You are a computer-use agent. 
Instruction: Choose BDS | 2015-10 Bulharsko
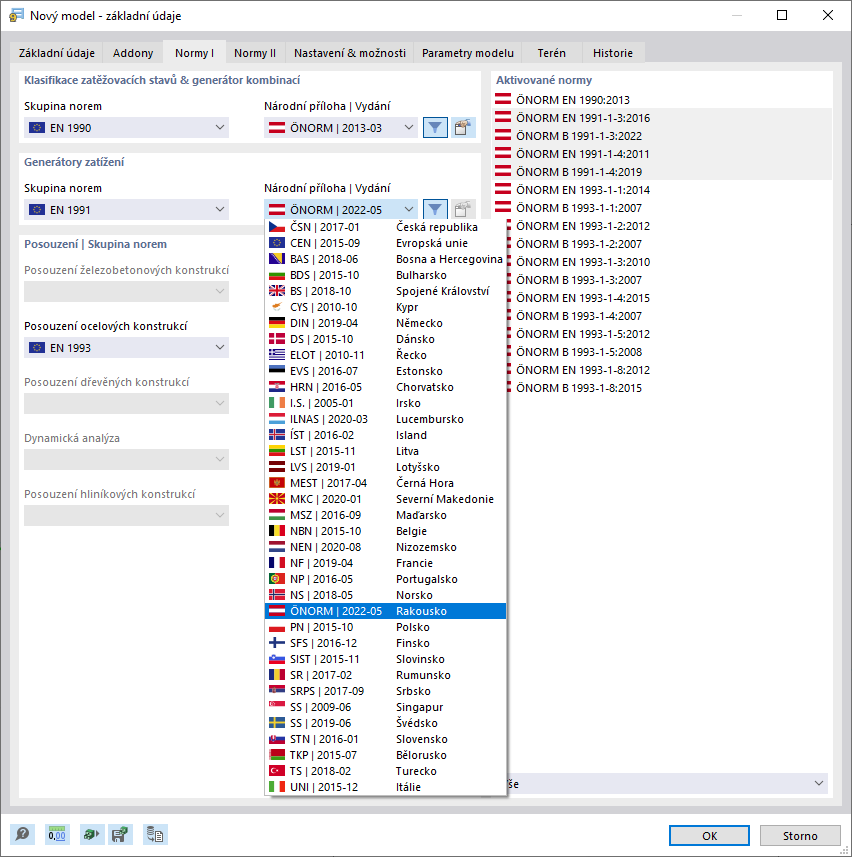point(385,275)
